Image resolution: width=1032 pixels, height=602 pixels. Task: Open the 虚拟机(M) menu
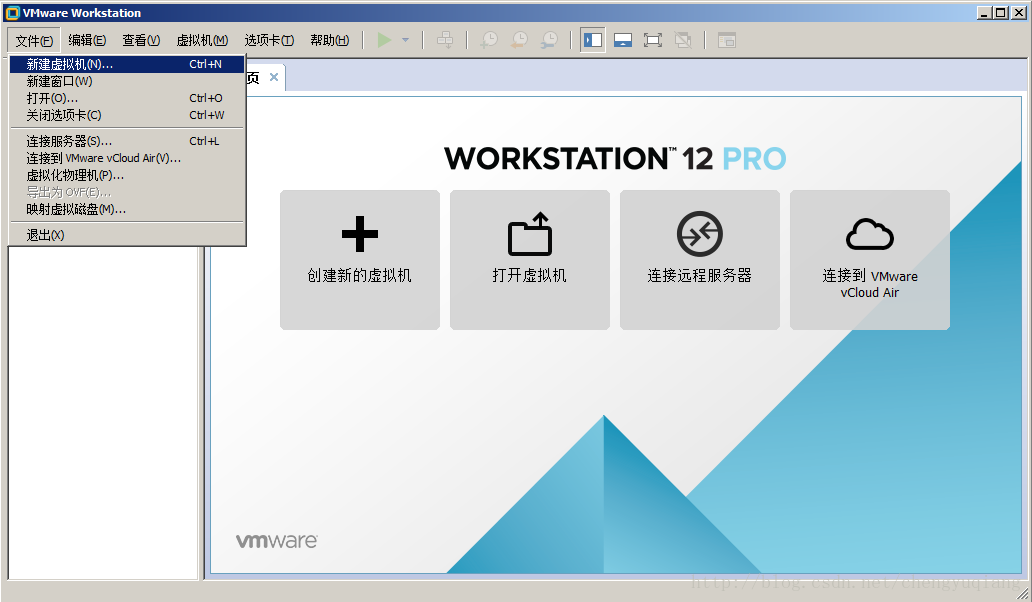[202, 41]
